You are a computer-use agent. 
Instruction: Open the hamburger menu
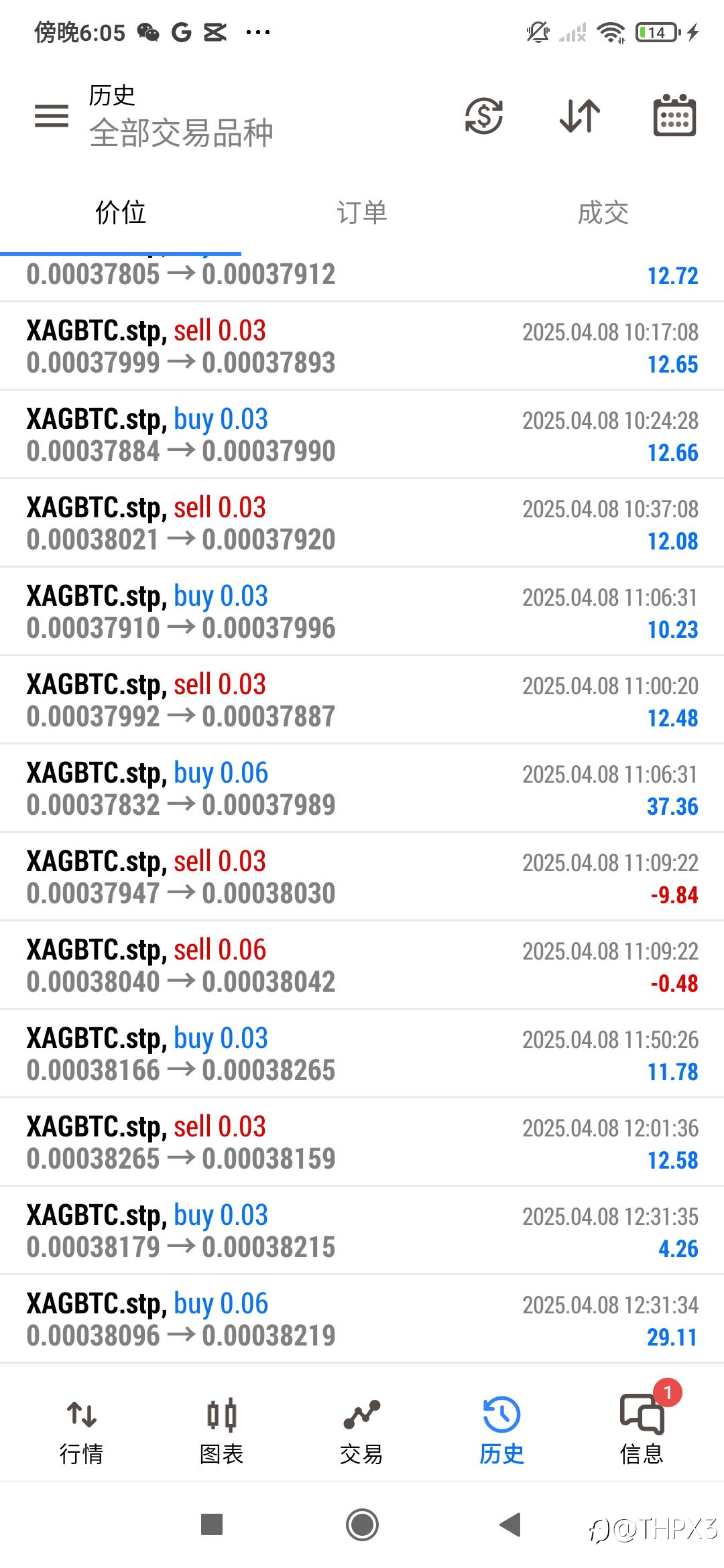[x=52, y=116]
